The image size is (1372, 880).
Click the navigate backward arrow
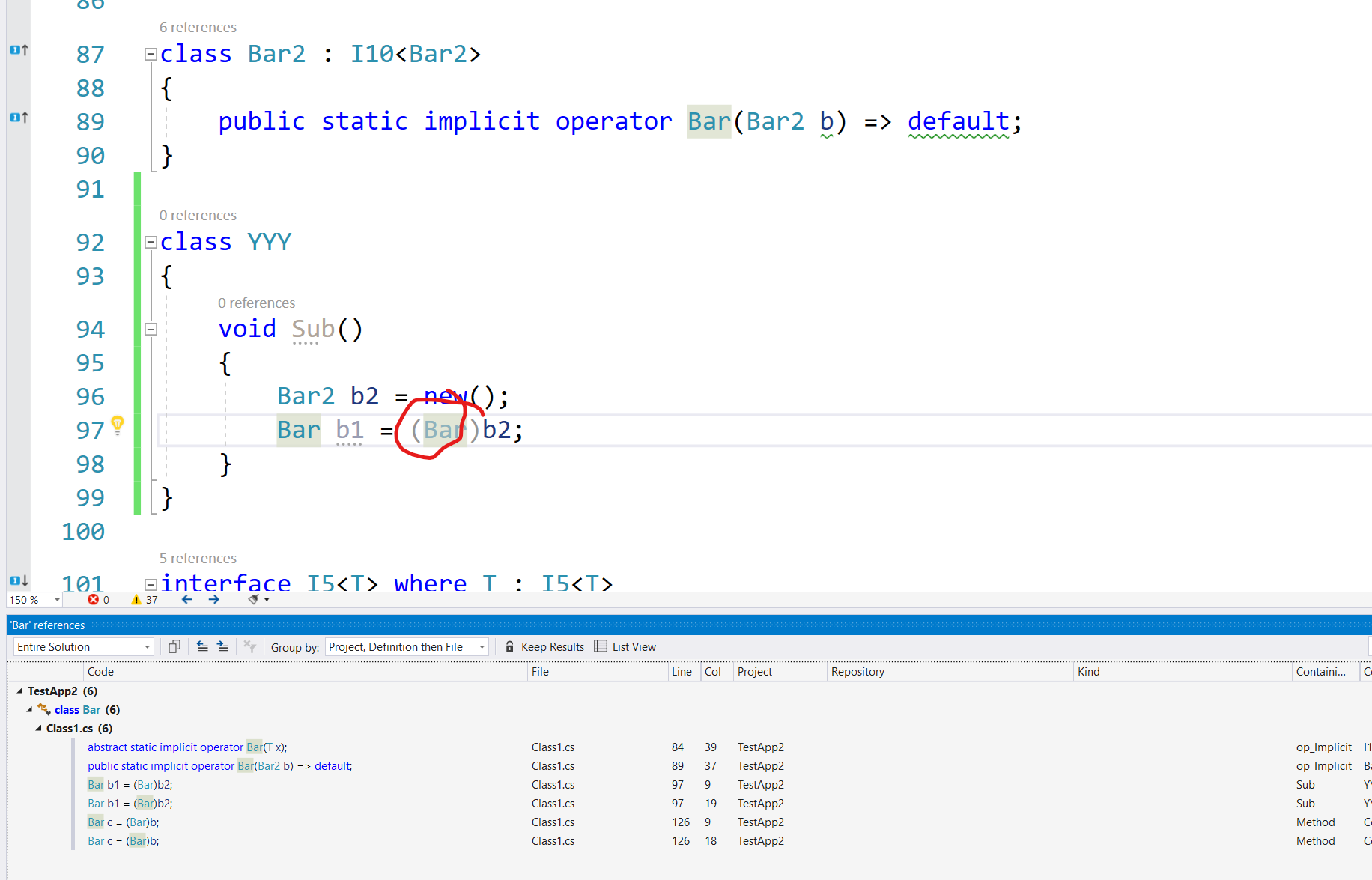pos(186,599)
